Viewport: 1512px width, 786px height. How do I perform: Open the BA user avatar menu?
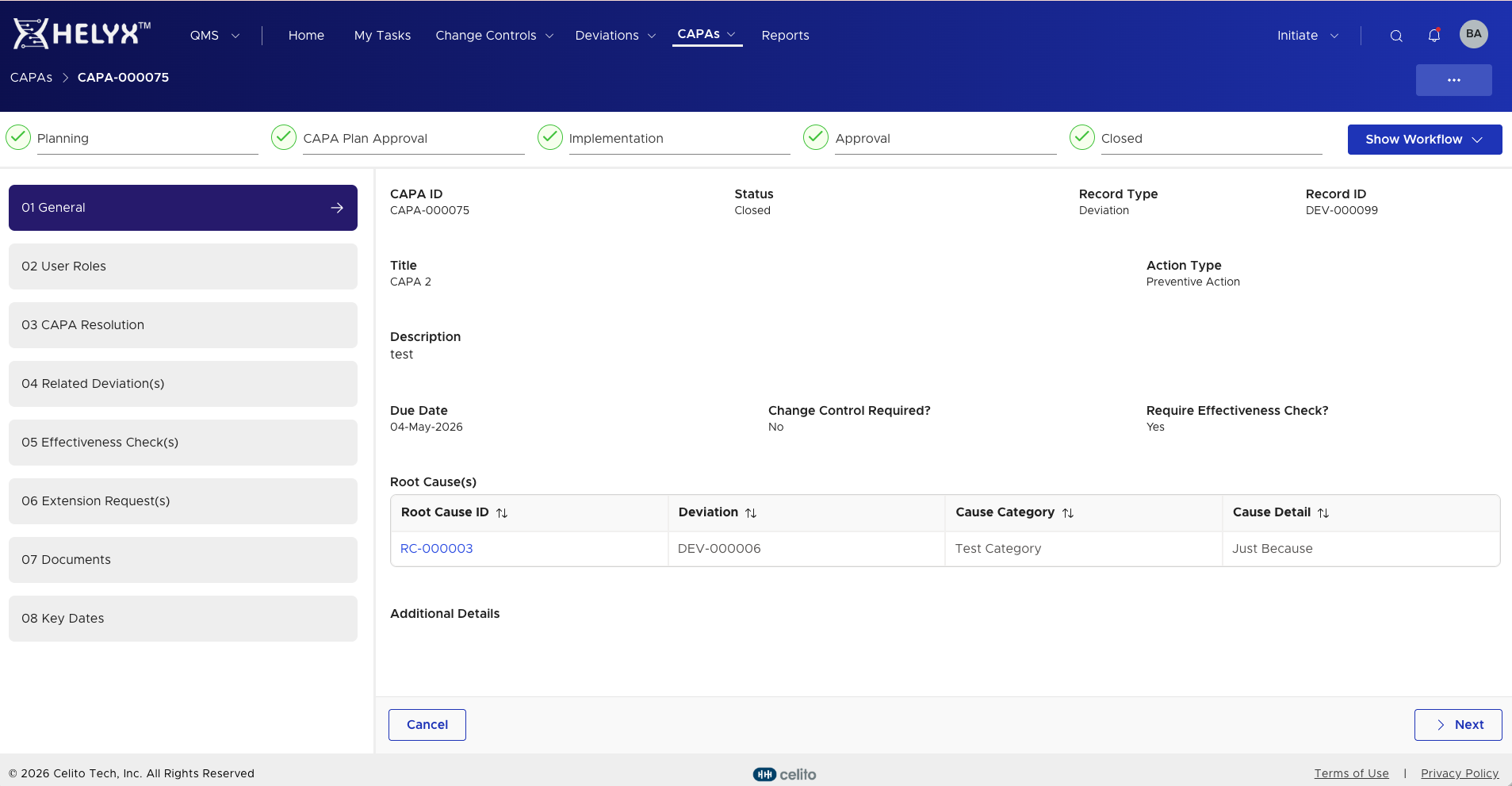coord(1474,34)
